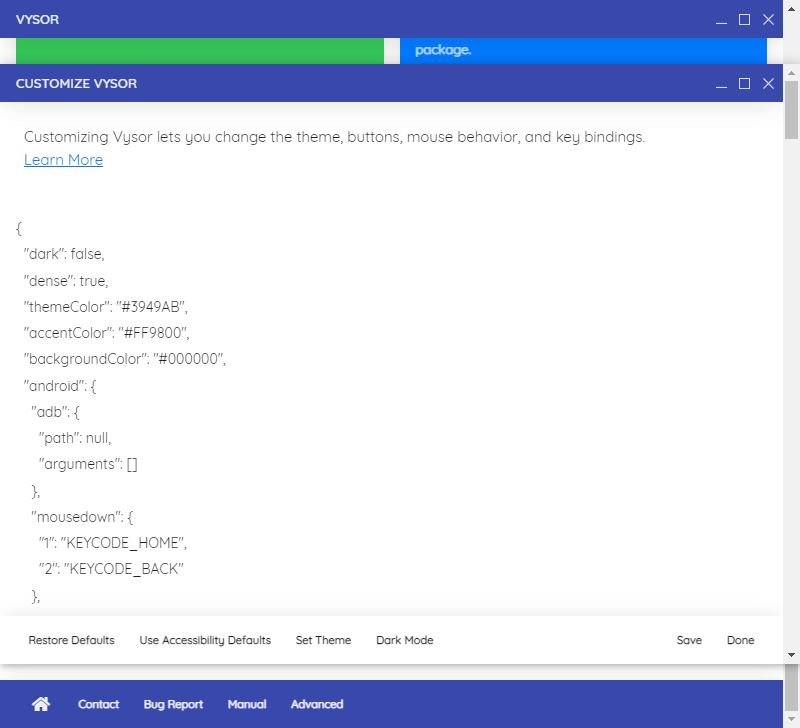Click the "path": null line
Viewport: 800px width, 728px height.
(75, 438)
